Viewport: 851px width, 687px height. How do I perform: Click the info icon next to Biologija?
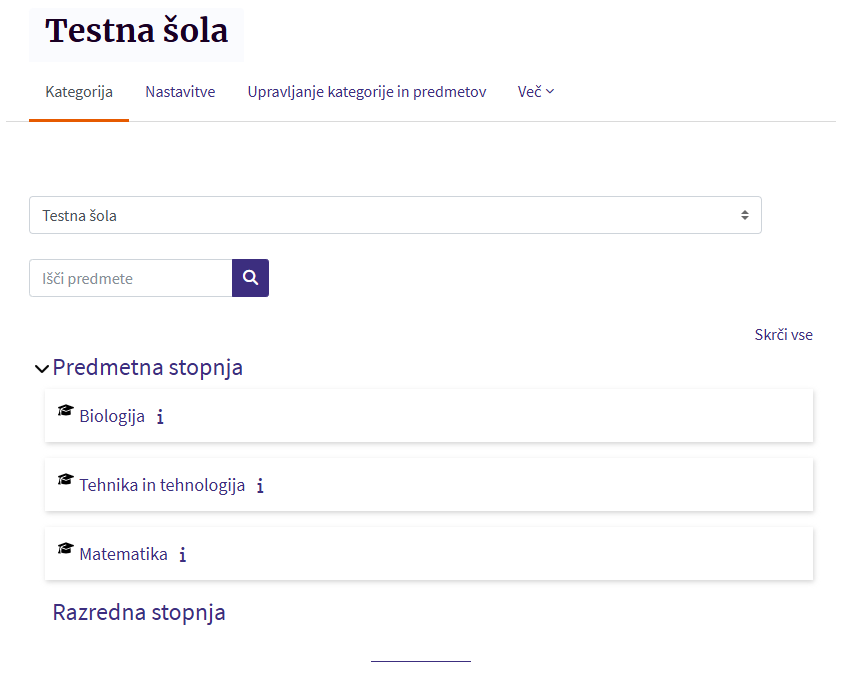pyautogui.click(x=160, y=417)
